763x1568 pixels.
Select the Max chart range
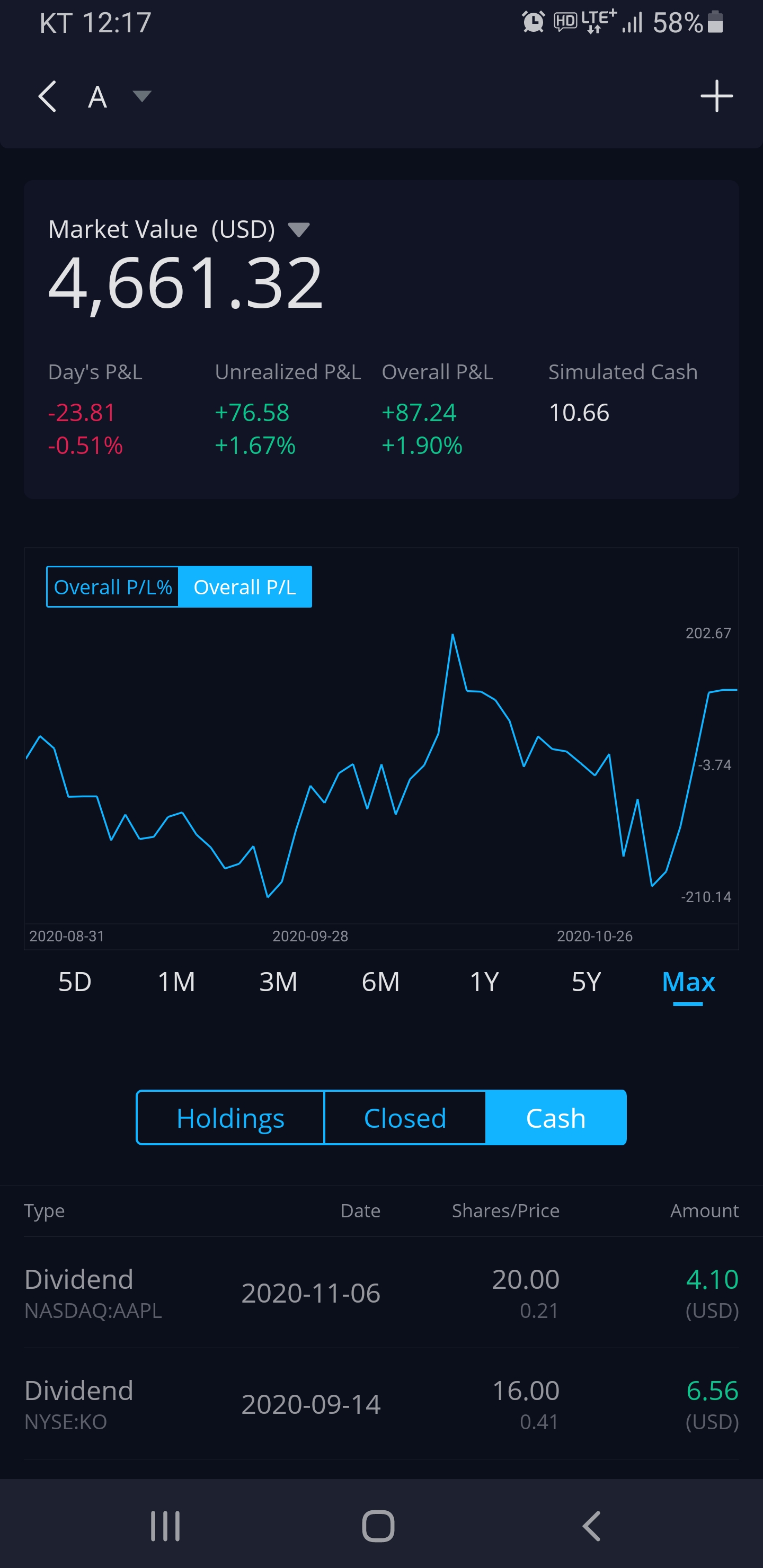(688, 982)
